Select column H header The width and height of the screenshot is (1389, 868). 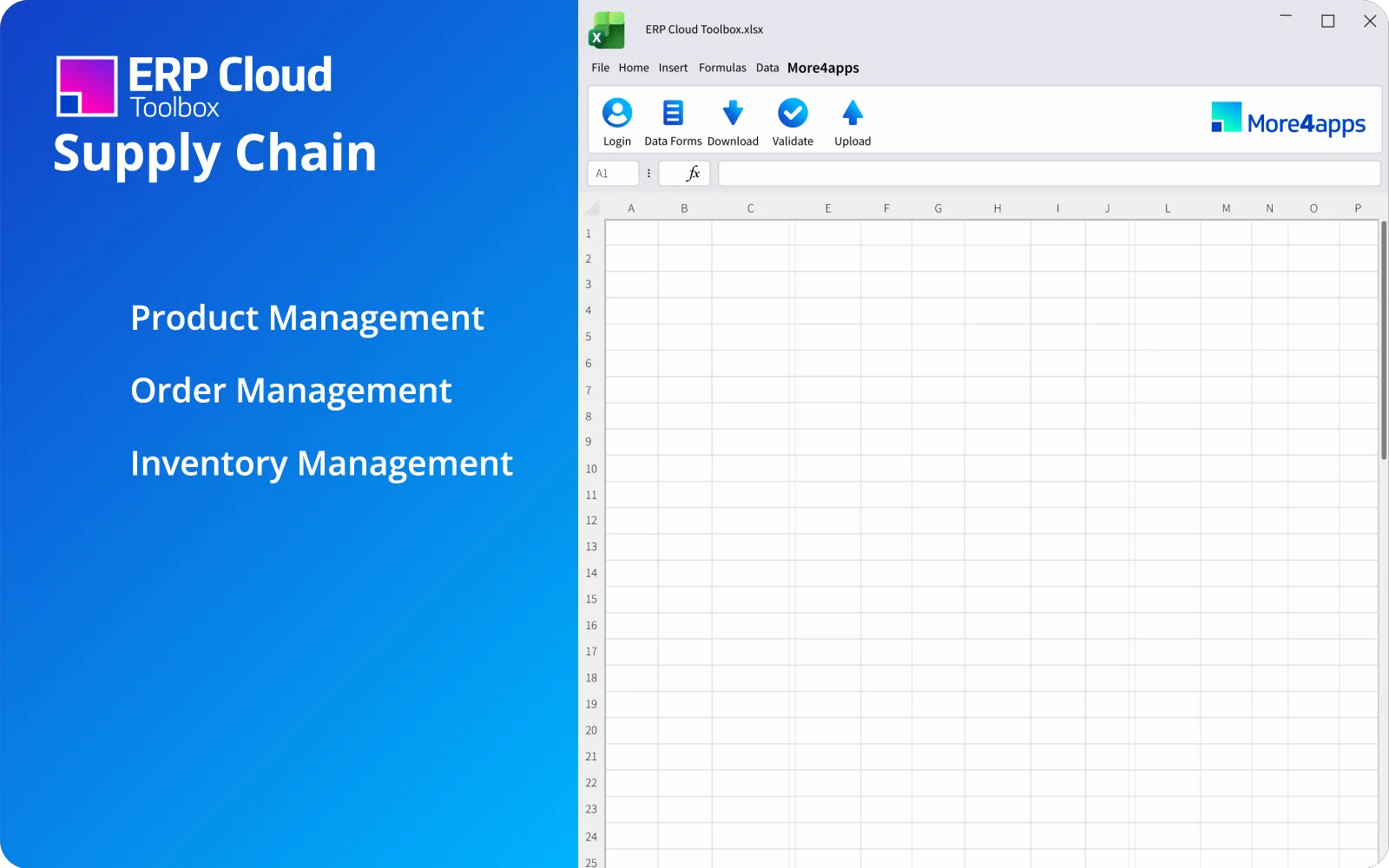pos(997,208)
